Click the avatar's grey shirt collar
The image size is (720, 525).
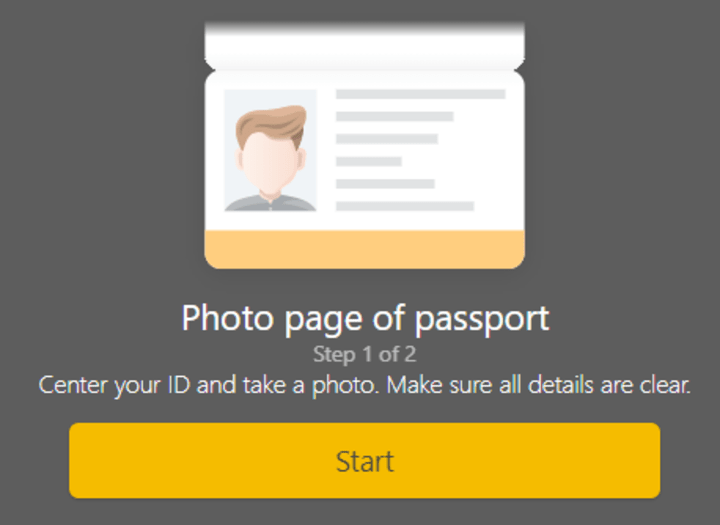pyautogui.click(x=270, y=203)
